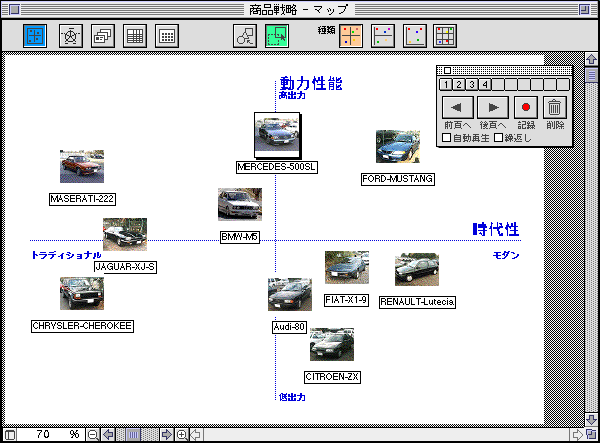Click the FIAT-X1-9 label
Screen dimensions: 600x443
pos(346,300)
